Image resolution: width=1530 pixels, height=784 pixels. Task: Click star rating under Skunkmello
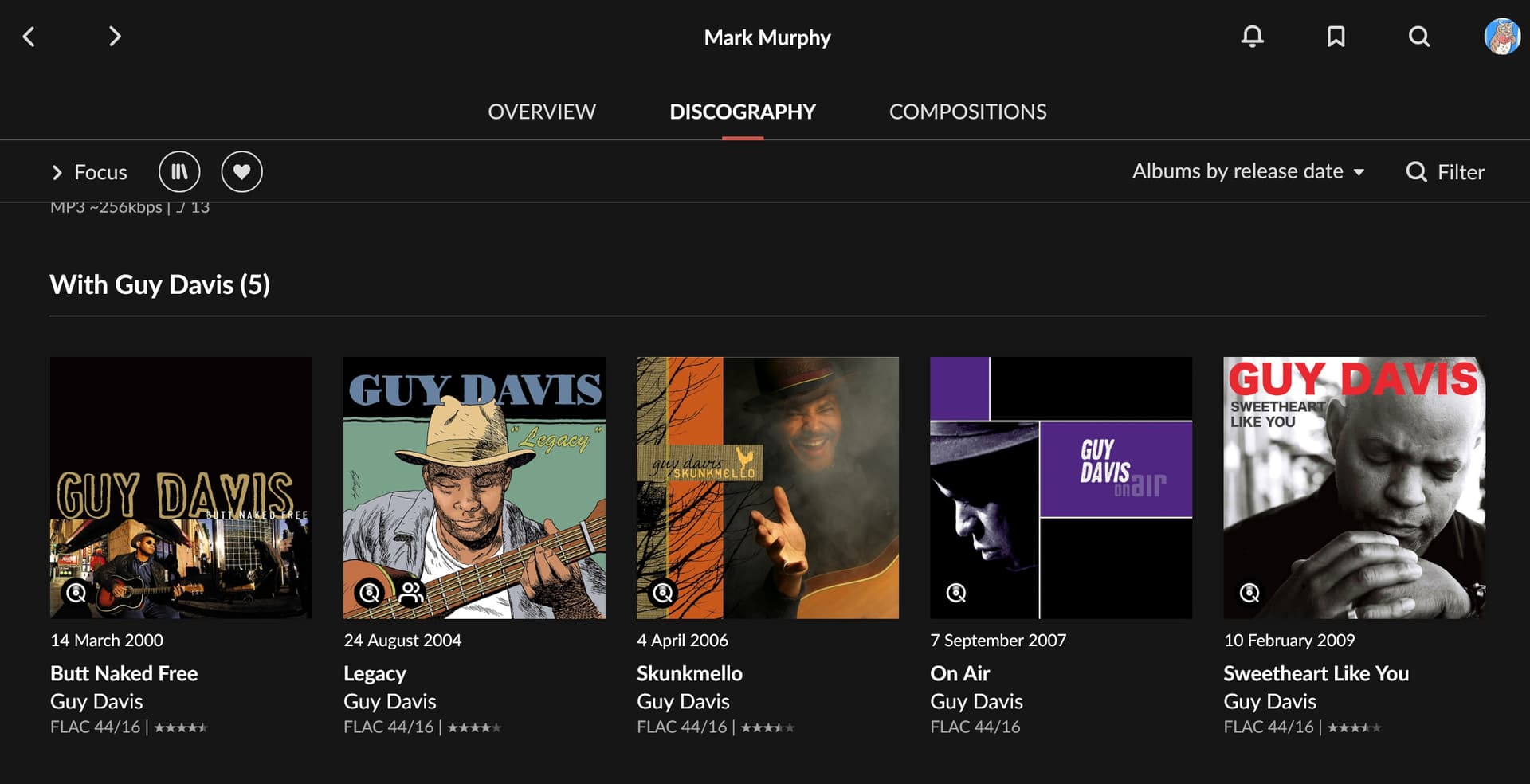click(767, 727)
